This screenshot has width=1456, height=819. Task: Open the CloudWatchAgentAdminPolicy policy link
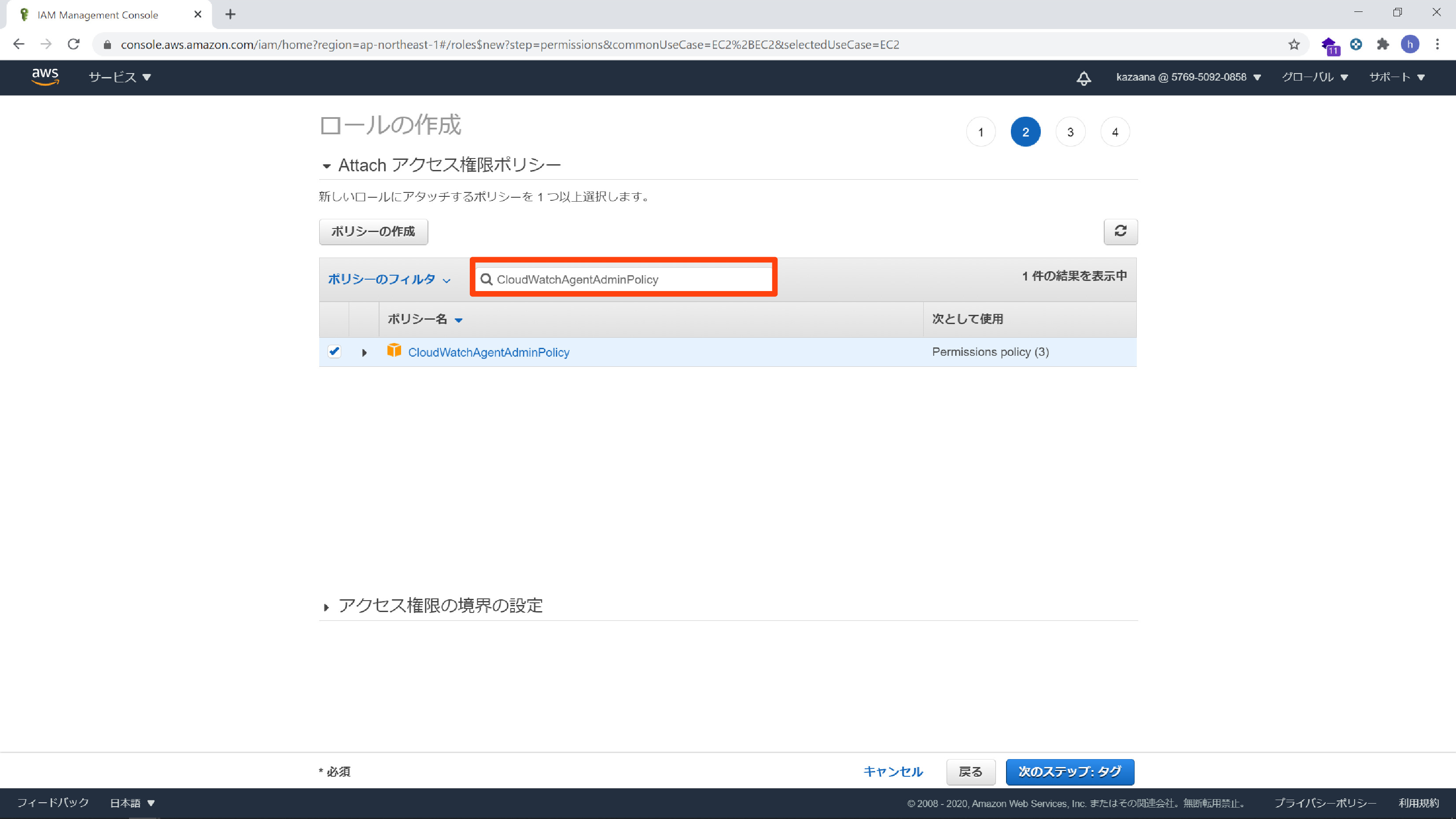(489, 352)
